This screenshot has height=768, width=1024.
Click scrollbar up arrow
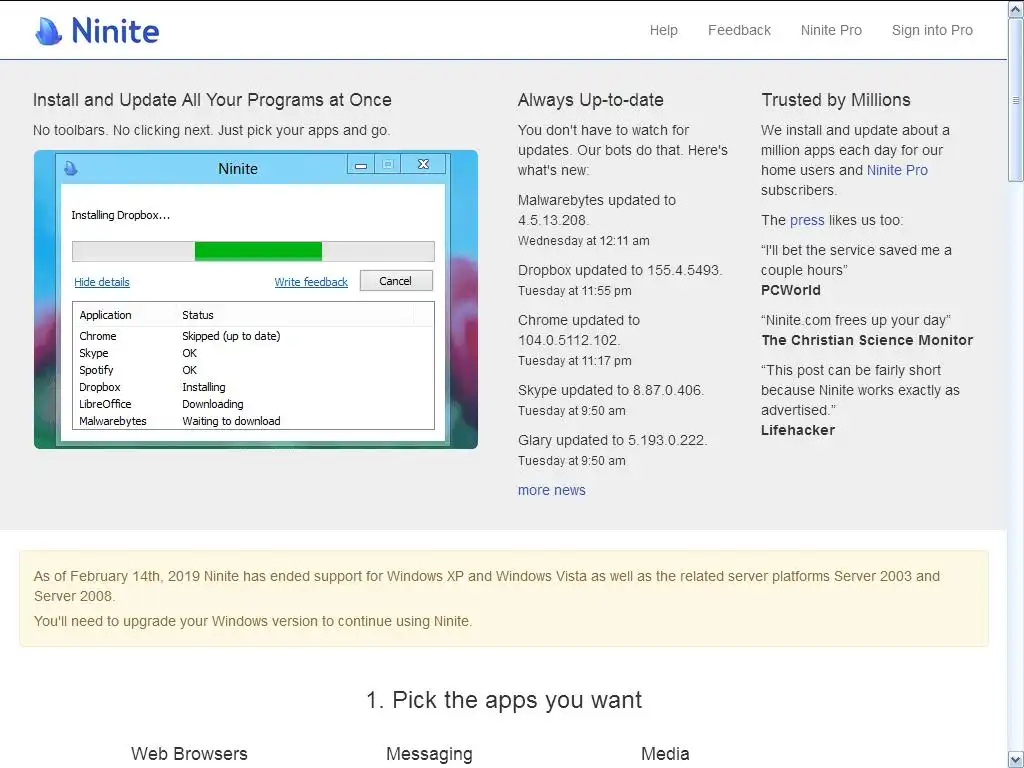1016,8
